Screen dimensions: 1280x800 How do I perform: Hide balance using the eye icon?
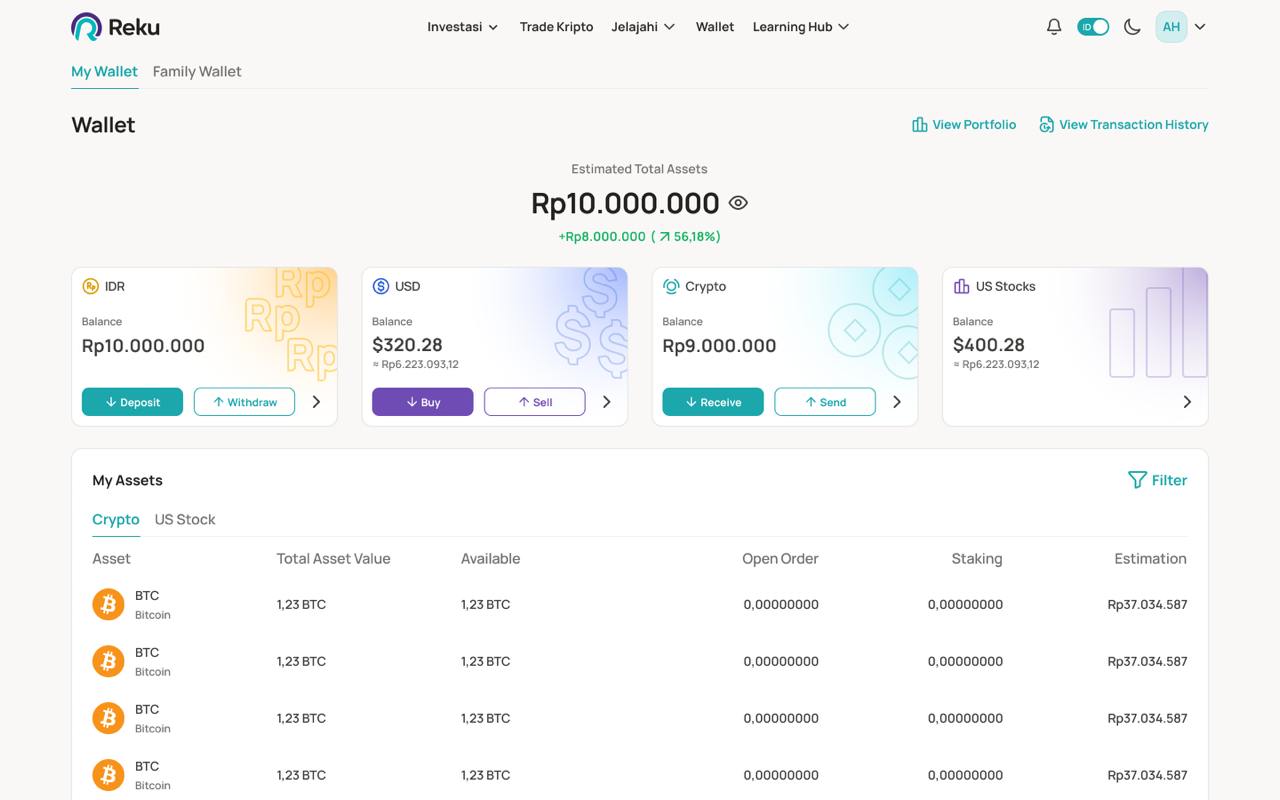[x=737, y=202]
